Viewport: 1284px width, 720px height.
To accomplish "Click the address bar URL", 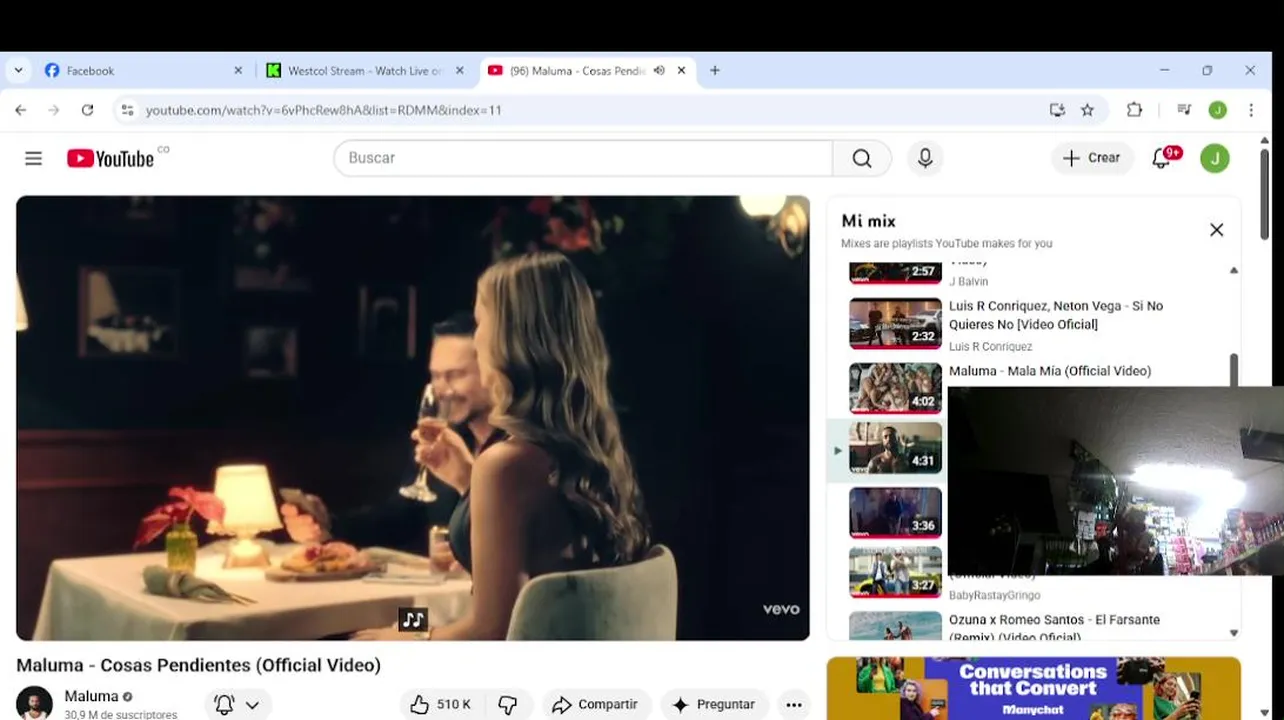I will pos(324,110).
